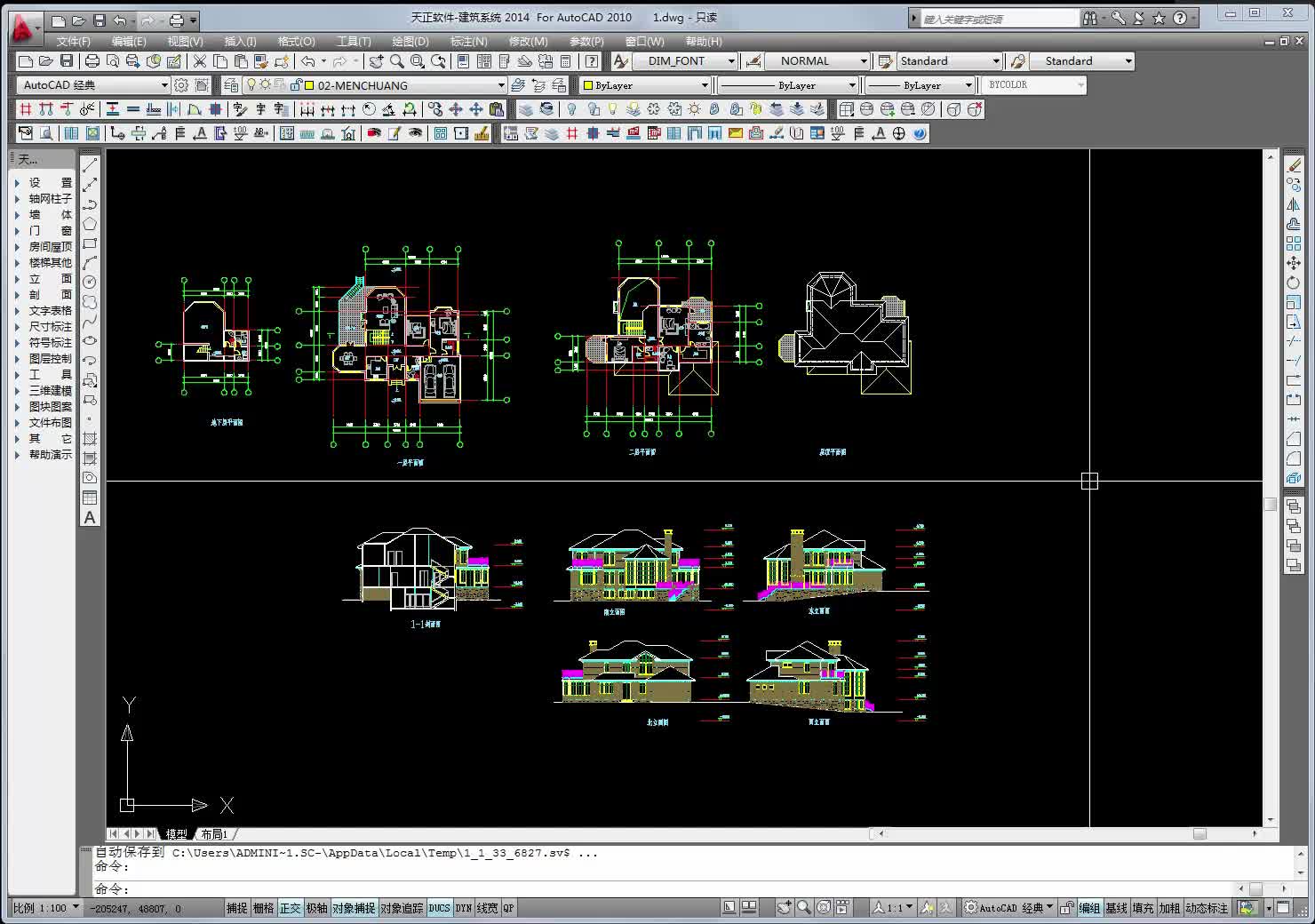Open Layer Properties Manager icon
1315x924 pixels.
pos(230,85)
